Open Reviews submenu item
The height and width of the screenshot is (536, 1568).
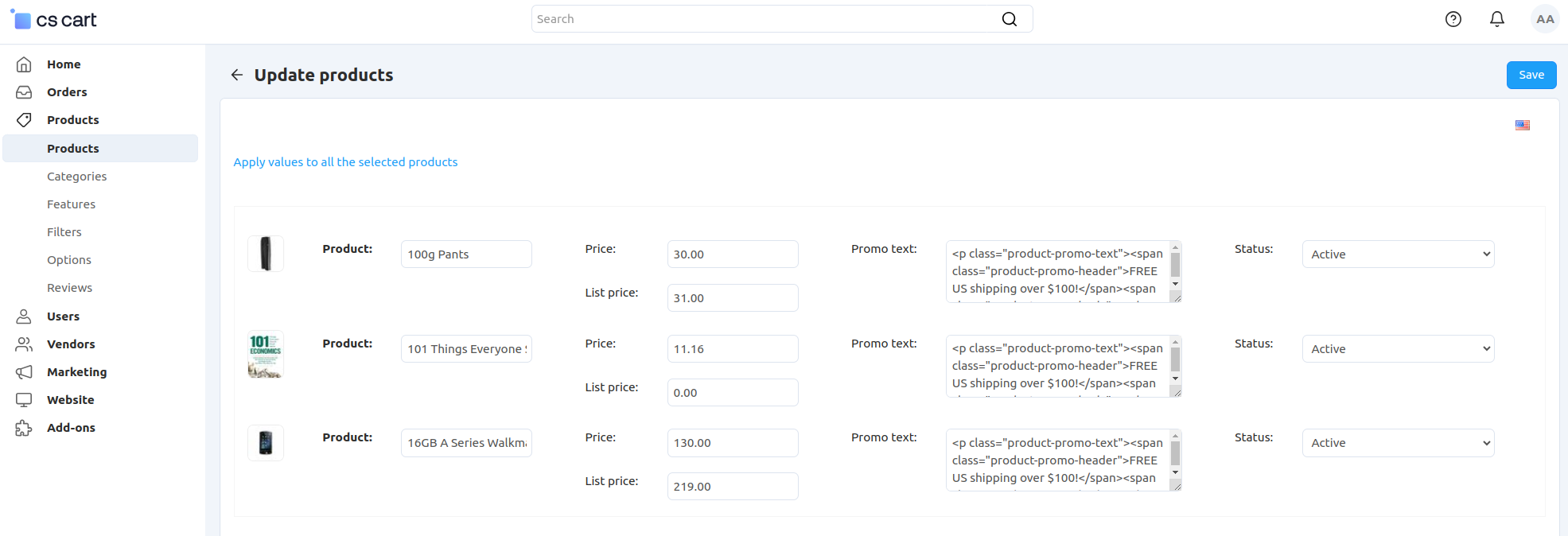[x=69, y=288]
